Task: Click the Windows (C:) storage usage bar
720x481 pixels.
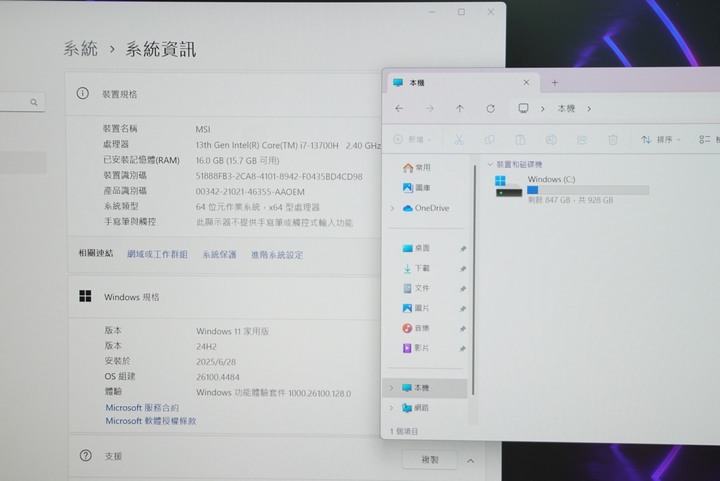Action: click(588, 190)
